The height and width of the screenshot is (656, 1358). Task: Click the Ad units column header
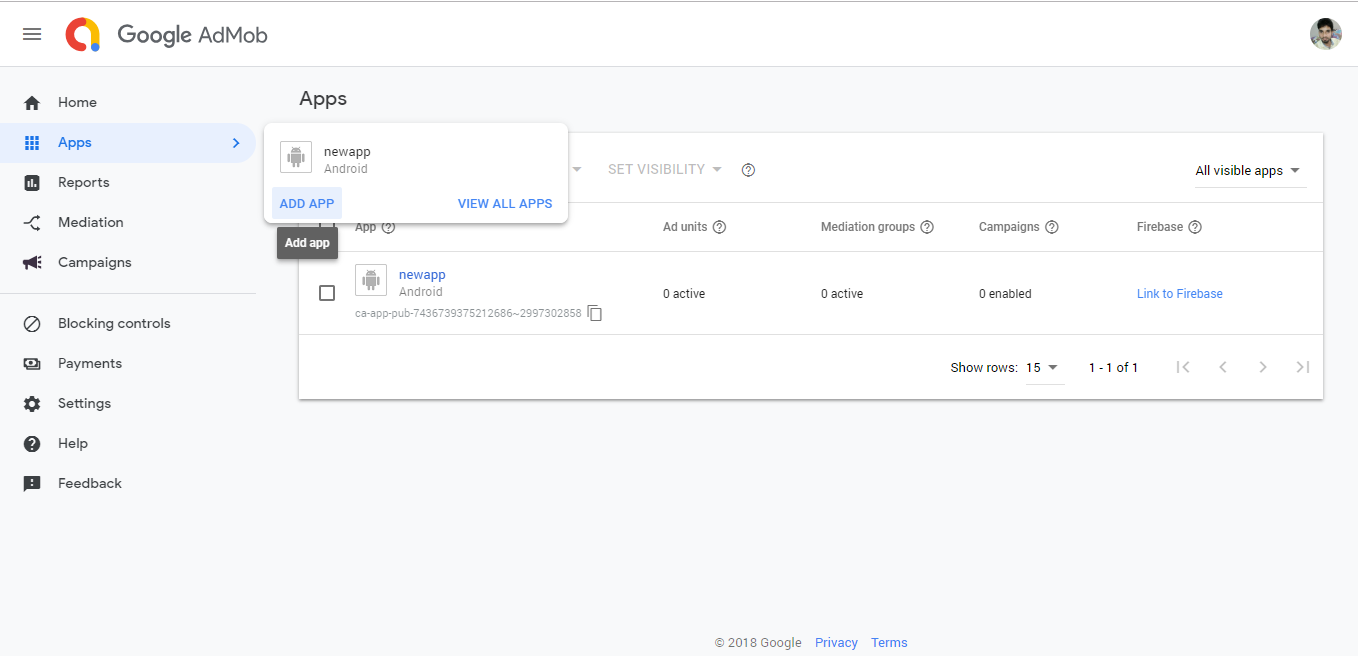click(x=685, y=227)
